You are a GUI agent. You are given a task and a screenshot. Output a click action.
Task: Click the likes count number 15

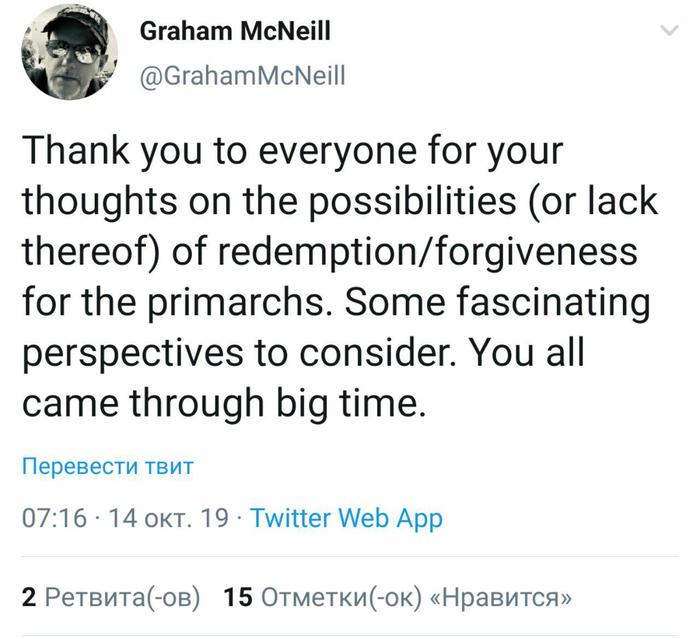[x=238, y=597]
